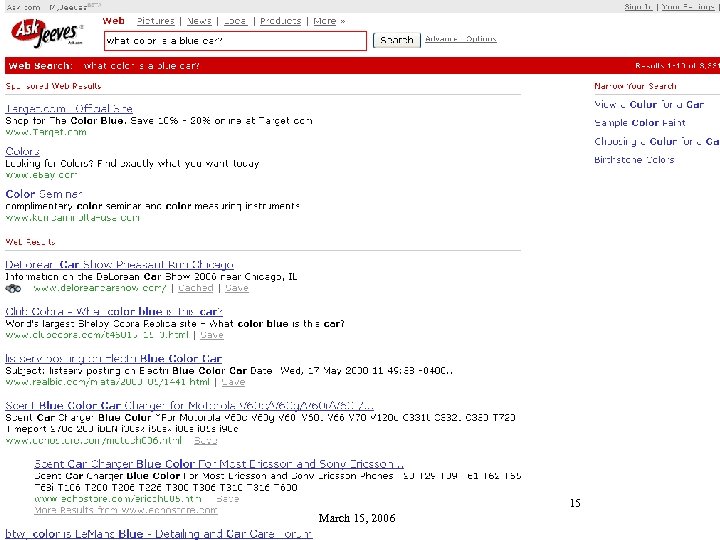
Task: Click the www.ebay.com green URL text
Action: pos(41,175)
